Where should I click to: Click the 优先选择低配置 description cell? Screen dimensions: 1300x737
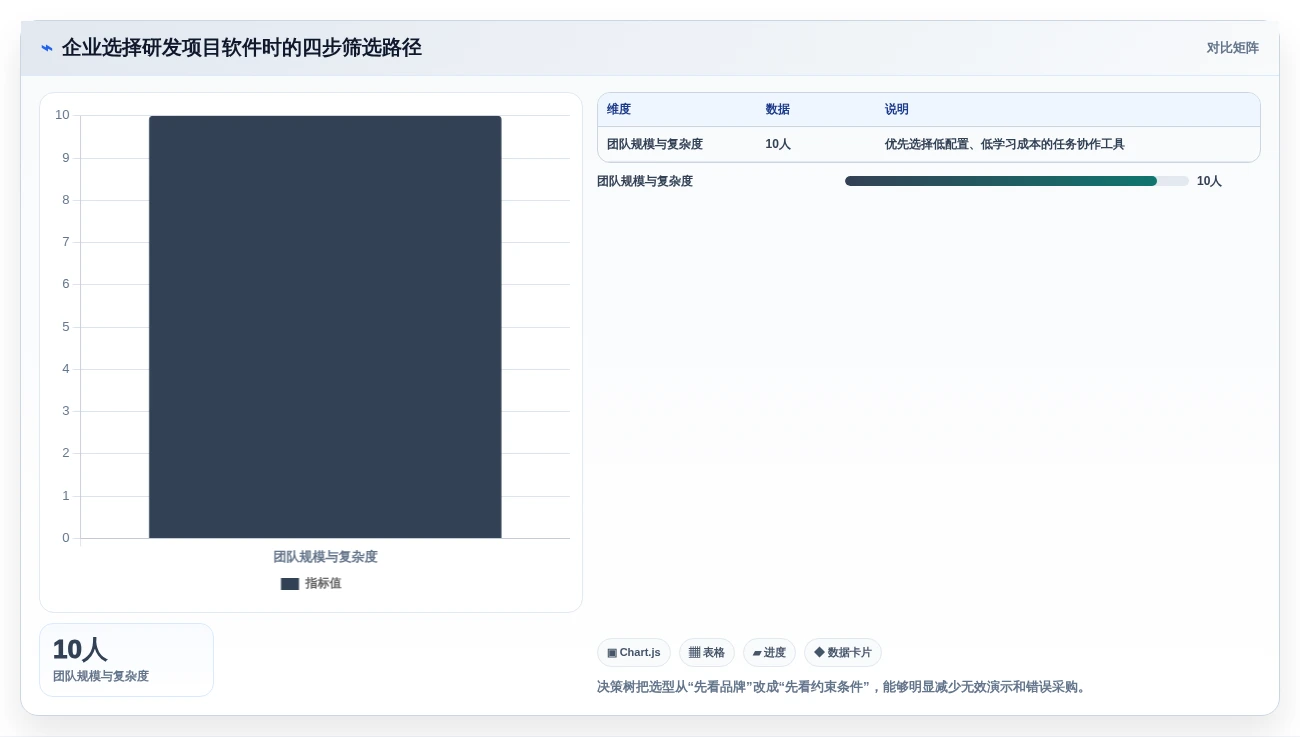coord(1005,144)
